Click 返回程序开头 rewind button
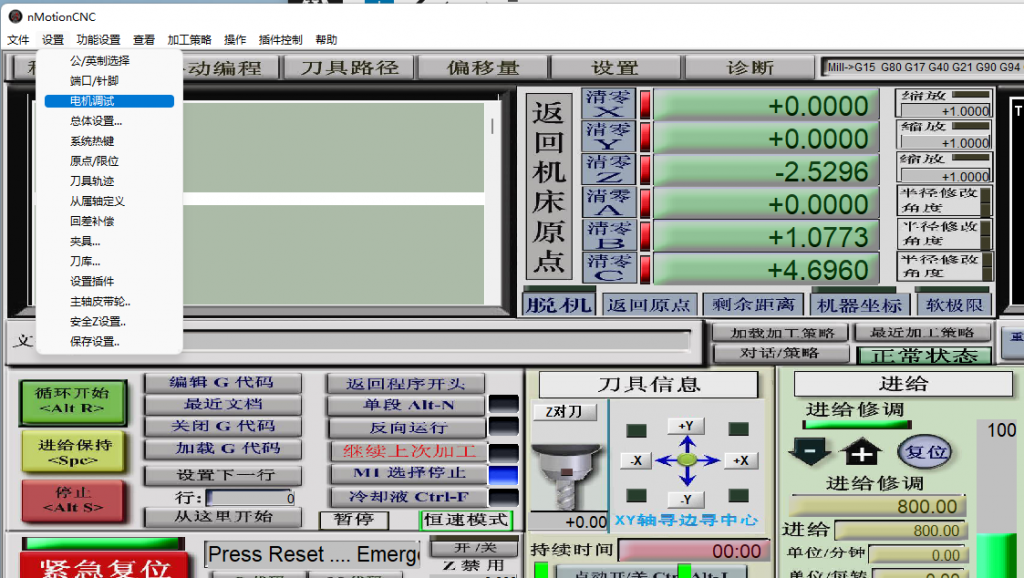The width and height of the screenshot is (1024, 578). pyautogui.click(x=406, y=383)
